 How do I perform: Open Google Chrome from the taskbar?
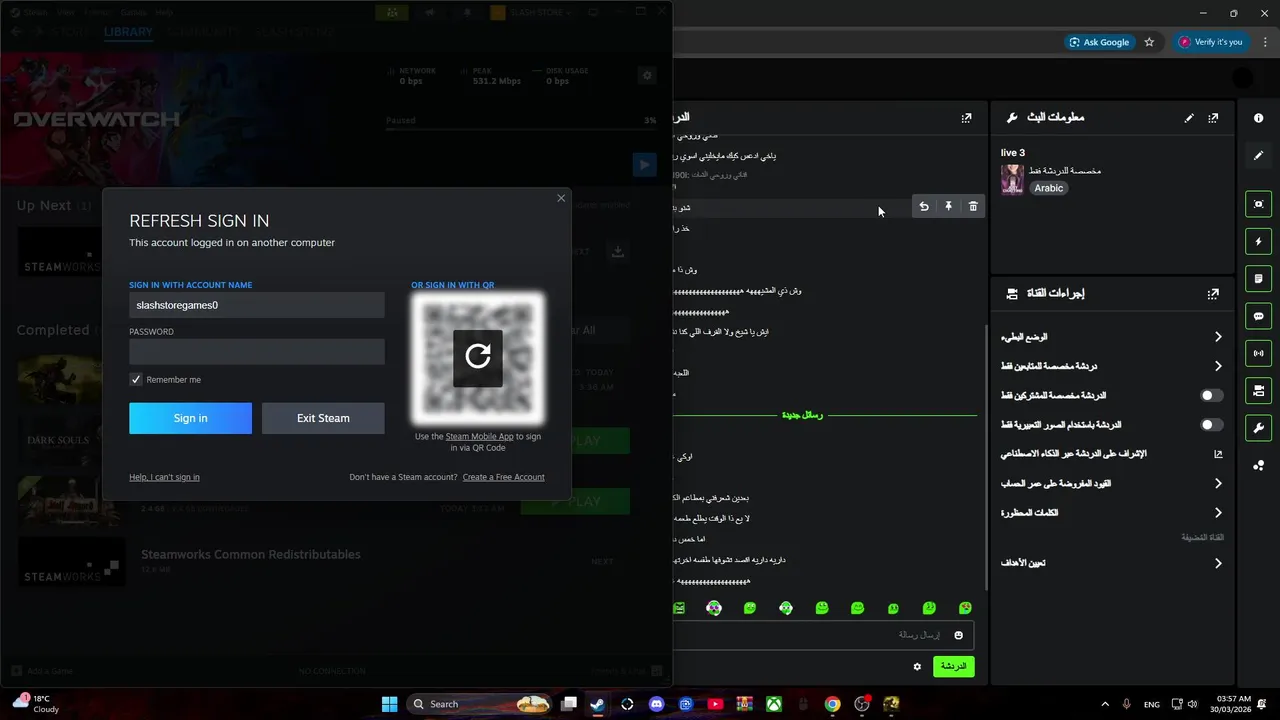pyautogui.click(x=832, y=704)
